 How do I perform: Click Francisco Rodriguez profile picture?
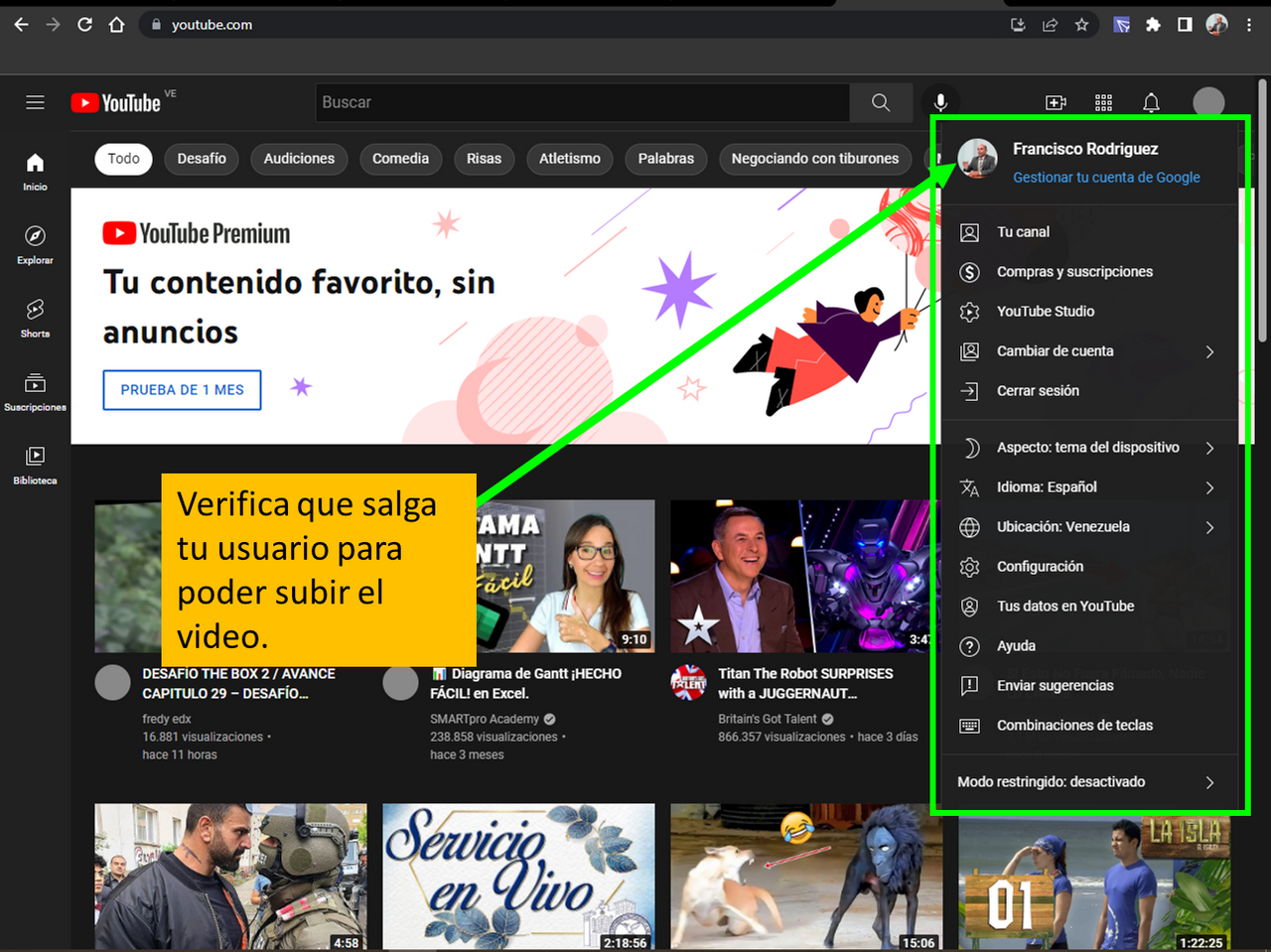tap(977, 159)
